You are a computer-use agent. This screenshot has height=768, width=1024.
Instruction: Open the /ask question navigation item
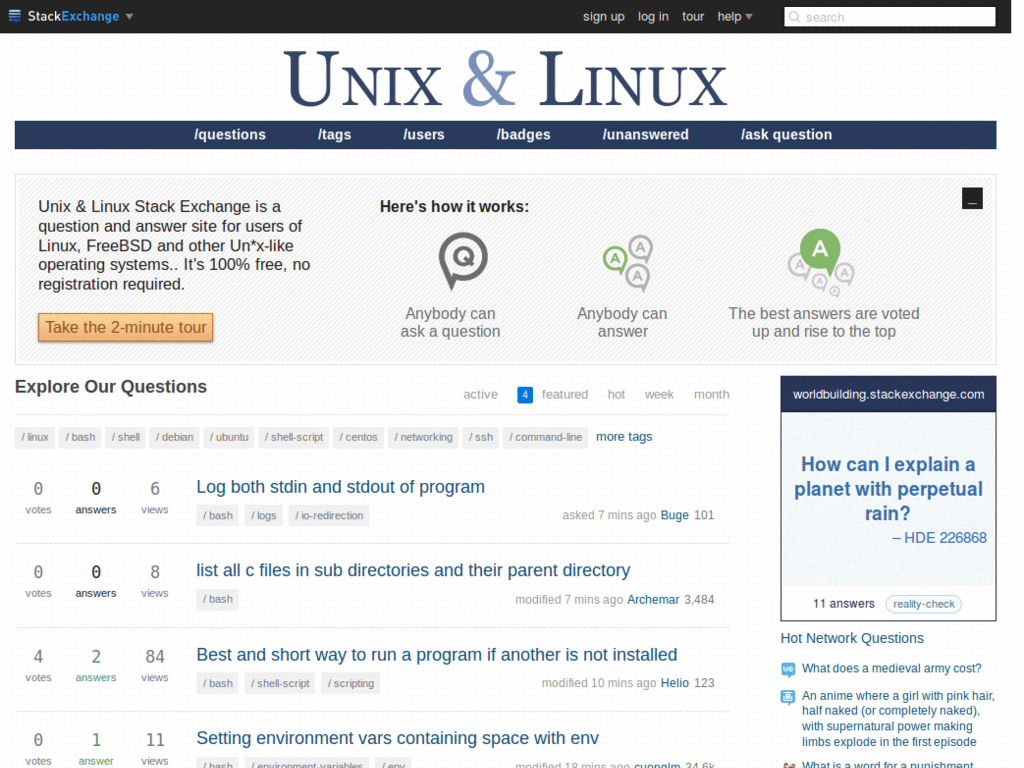[786, 135]
